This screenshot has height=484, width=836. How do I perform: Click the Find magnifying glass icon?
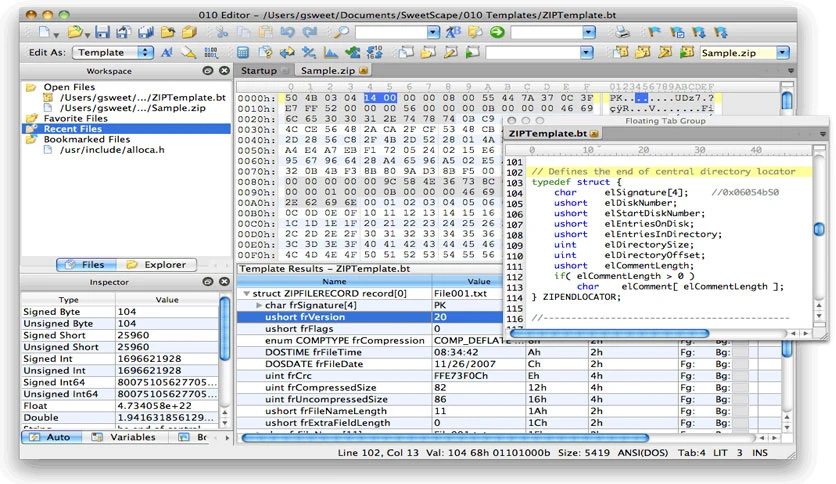point(341,33)
